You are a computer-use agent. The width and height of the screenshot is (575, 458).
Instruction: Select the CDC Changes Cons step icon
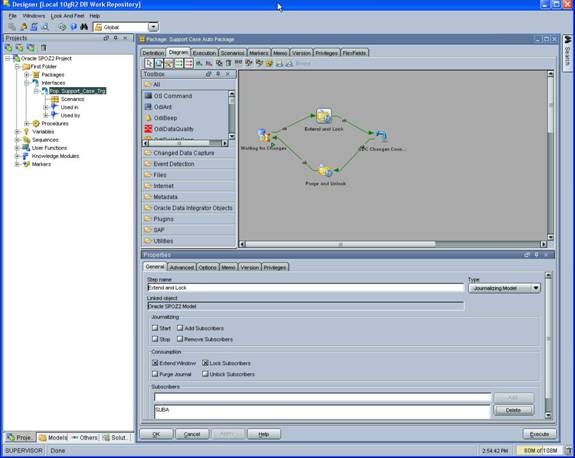click(381, 136)
